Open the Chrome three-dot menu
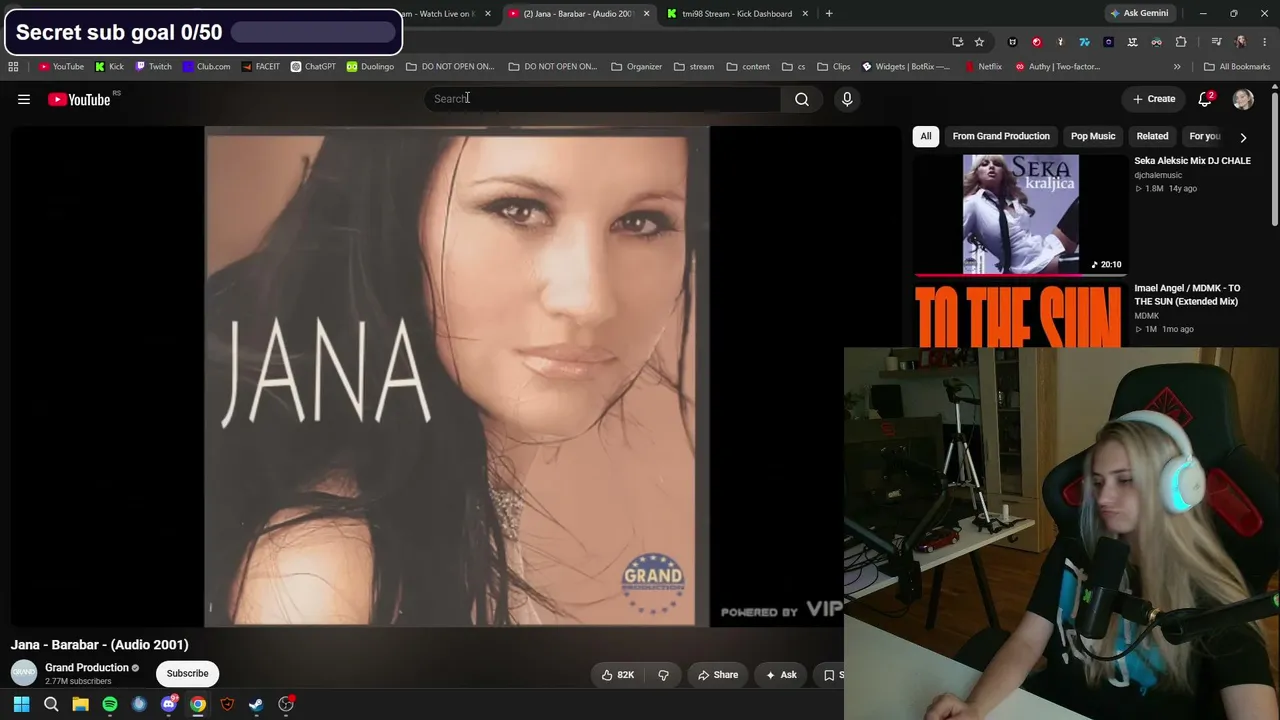The image size is (1280, 720). click(1265, 42)
